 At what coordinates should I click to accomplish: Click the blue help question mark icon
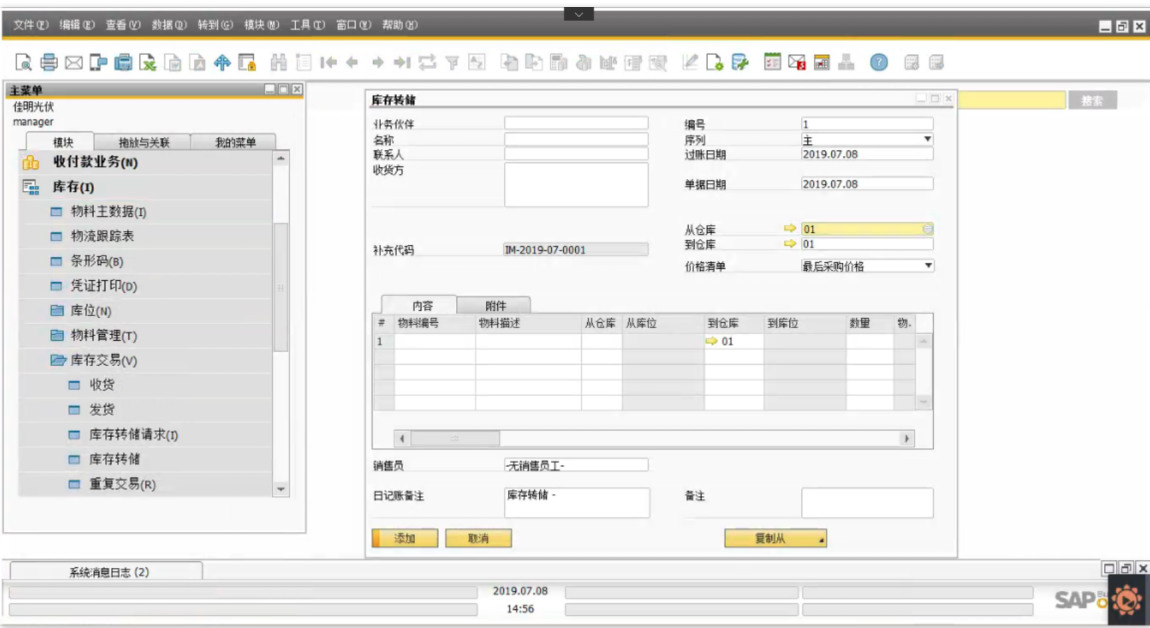coord(879,63)
